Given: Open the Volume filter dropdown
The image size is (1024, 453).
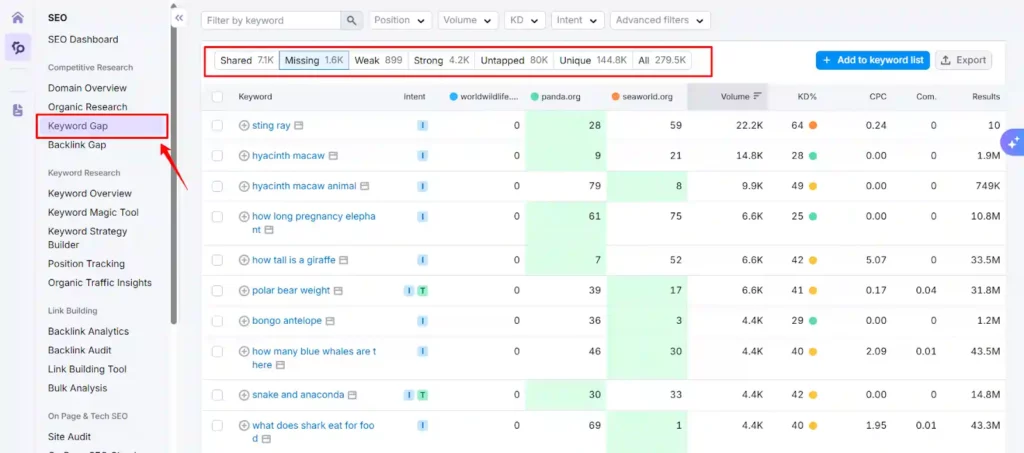Looking at the screenshot, I should [x=468, y=20].
